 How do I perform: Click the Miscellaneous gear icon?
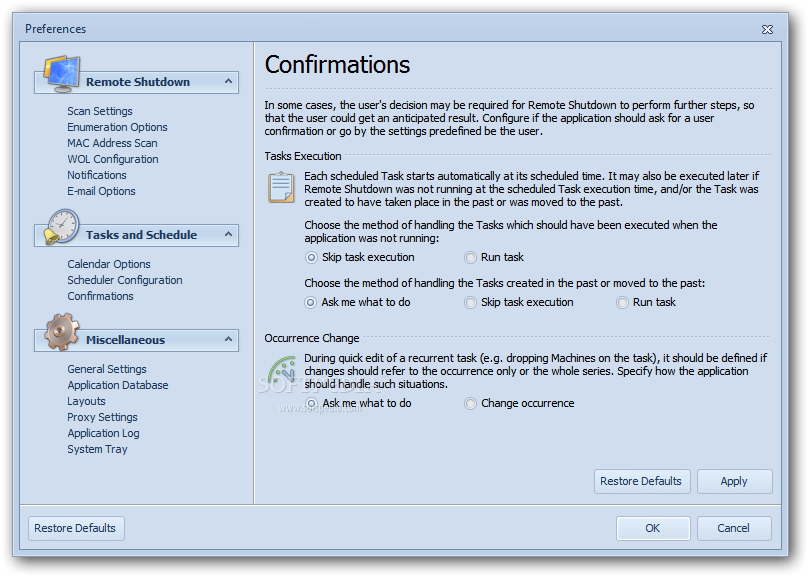click(62, 332)
